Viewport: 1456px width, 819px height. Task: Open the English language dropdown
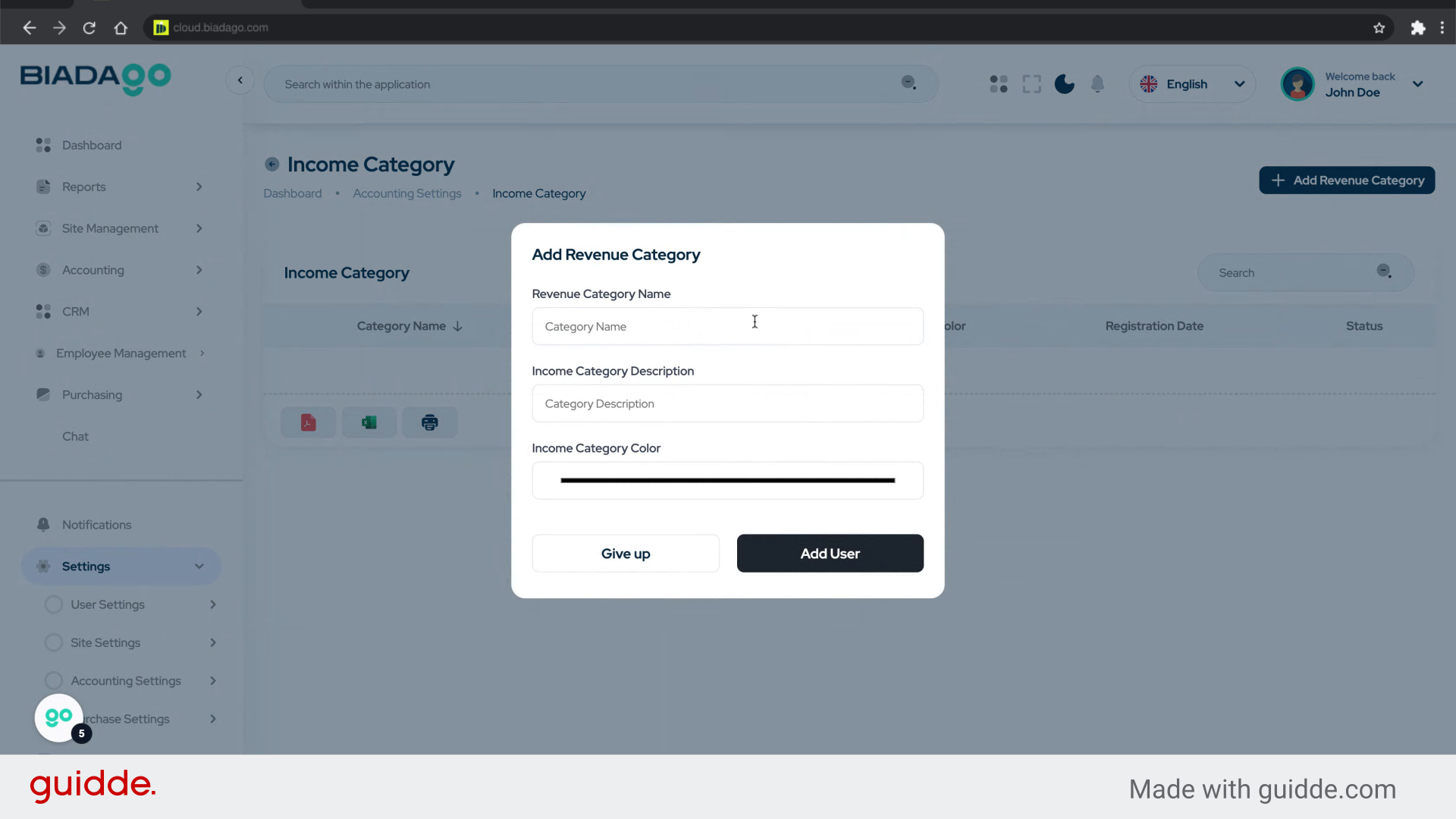[1192, 84]
